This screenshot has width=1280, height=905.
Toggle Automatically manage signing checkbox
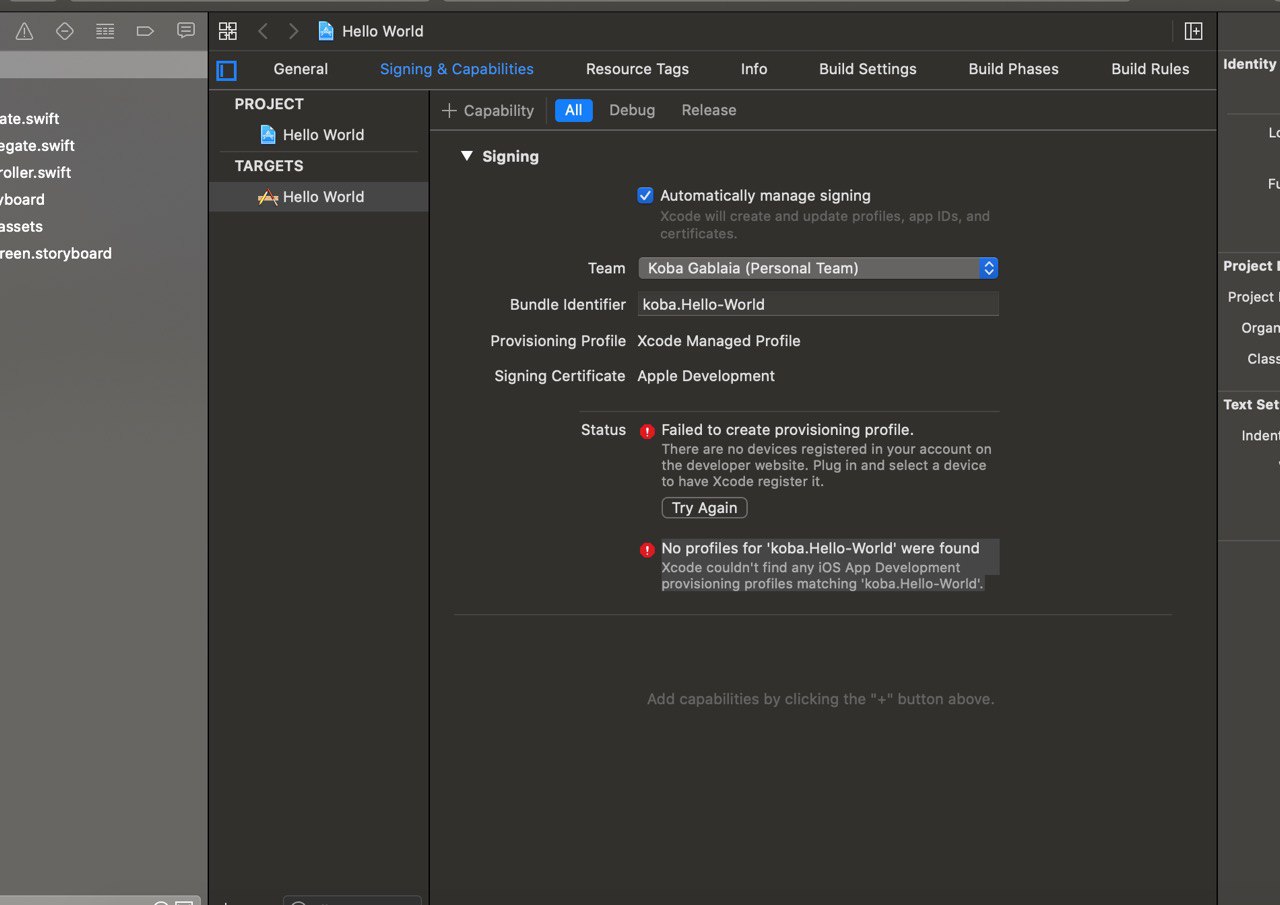(x=645, y=195)
